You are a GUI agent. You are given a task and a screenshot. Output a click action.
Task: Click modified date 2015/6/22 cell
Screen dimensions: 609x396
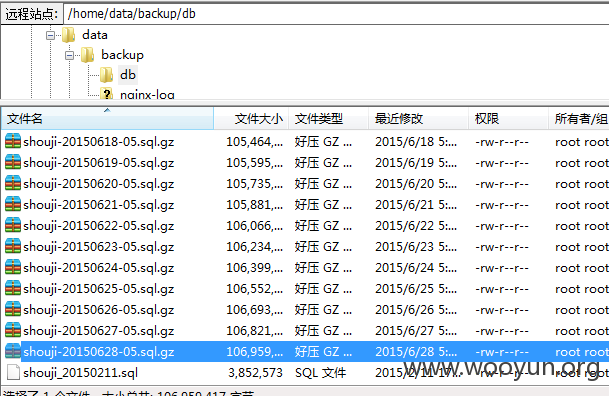[x=416, y=226]
